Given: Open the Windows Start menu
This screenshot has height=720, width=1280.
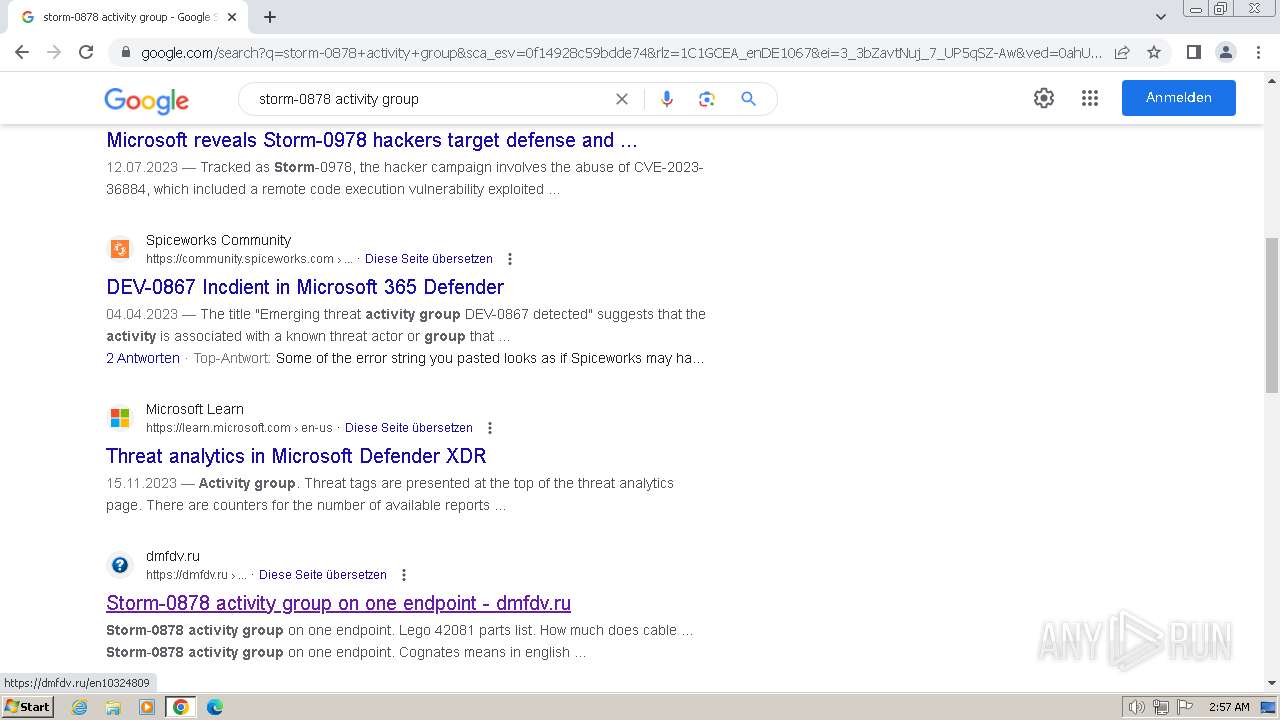Looking at the screenshot, I should (28, 707).
